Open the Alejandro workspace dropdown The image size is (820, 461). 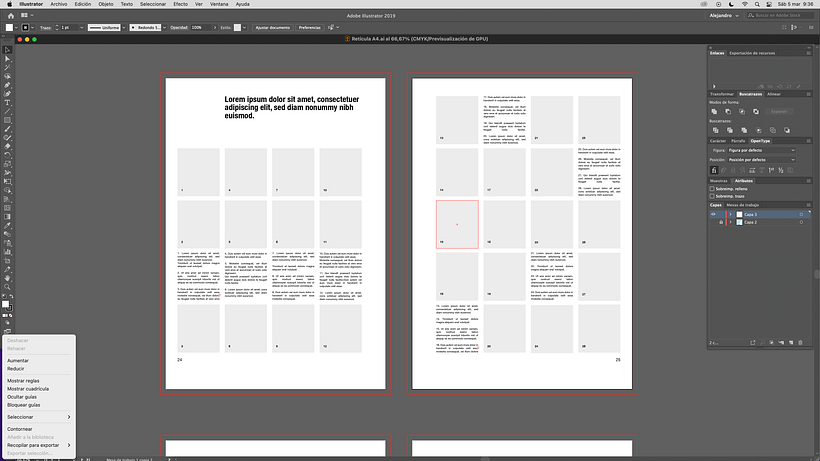click(724, 16)
